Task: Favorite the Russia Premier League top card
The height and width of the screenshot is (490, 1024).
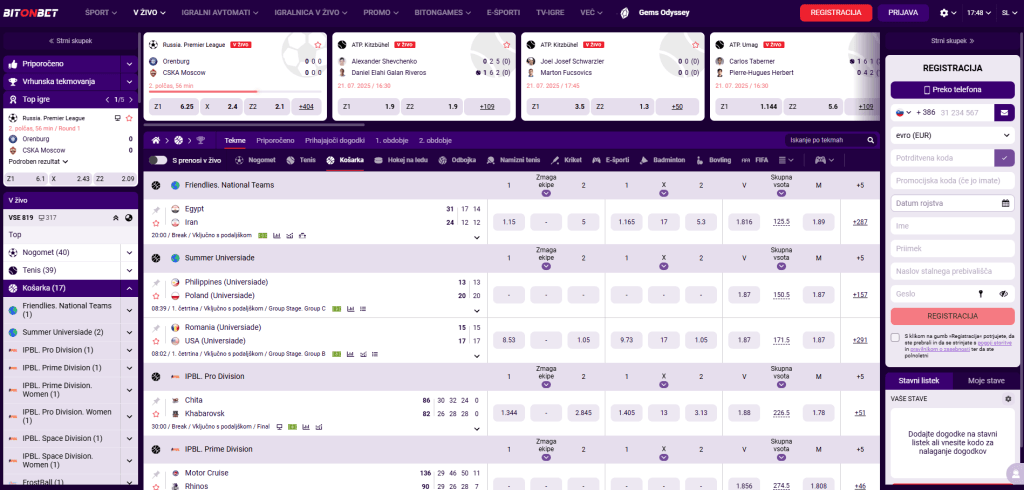Action: tap(317, 45)
